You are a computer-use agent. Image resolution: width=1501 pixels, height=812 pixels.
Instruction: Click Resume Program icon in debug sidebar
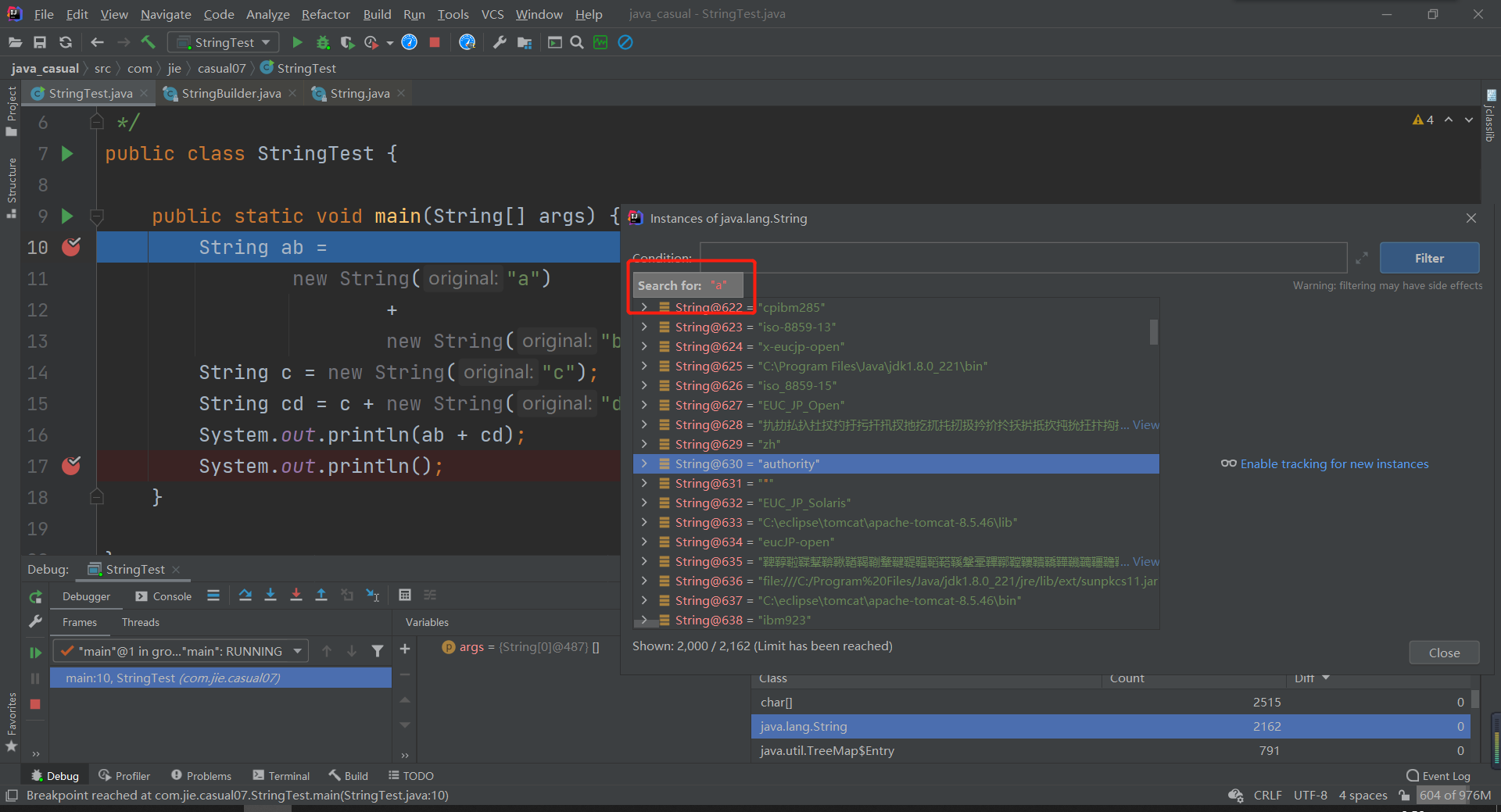tap(35, 652)
